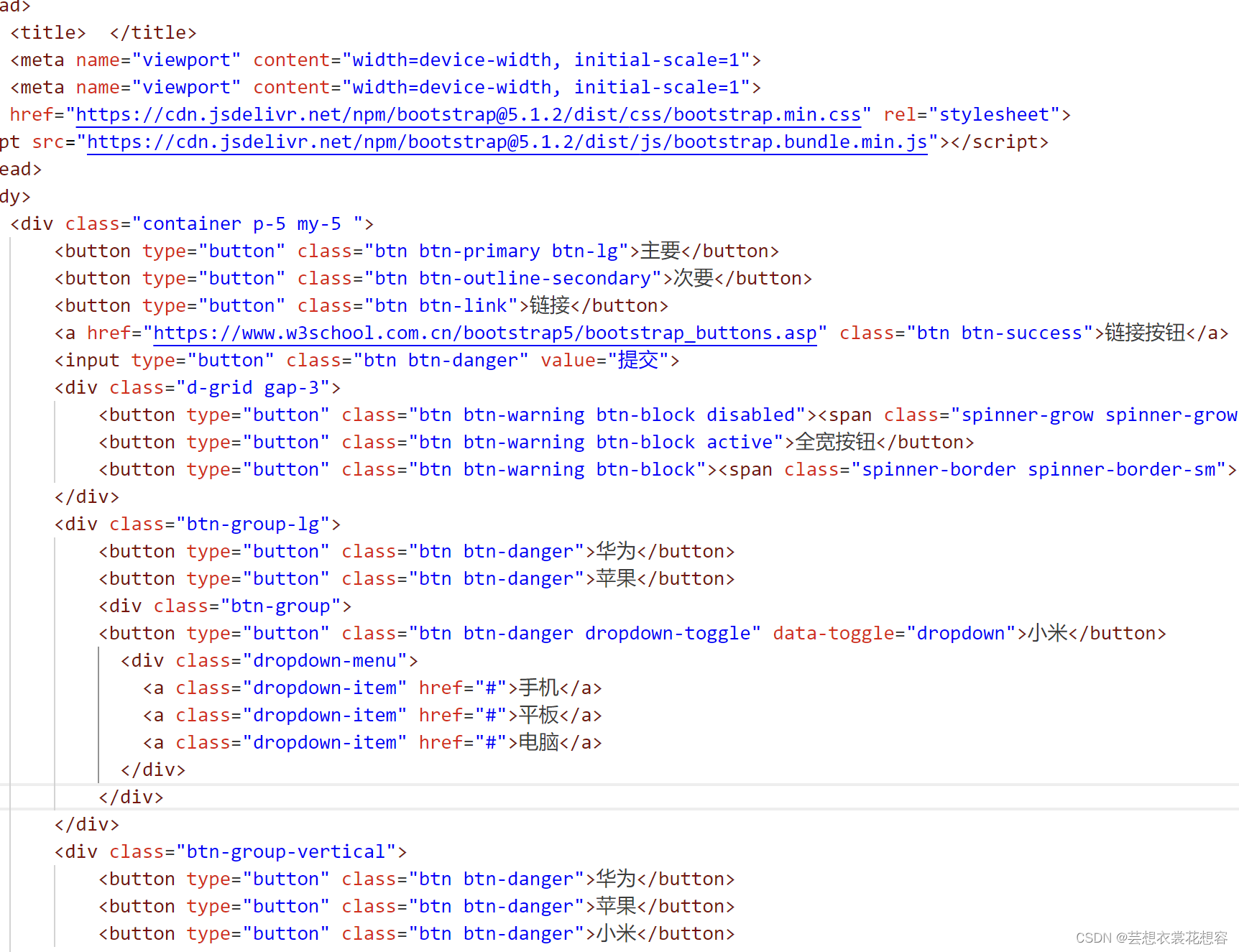The height and width of the screenshot is (952, 1239).
Task: Click the closing div on highlighted line
Action: point(131,798)
